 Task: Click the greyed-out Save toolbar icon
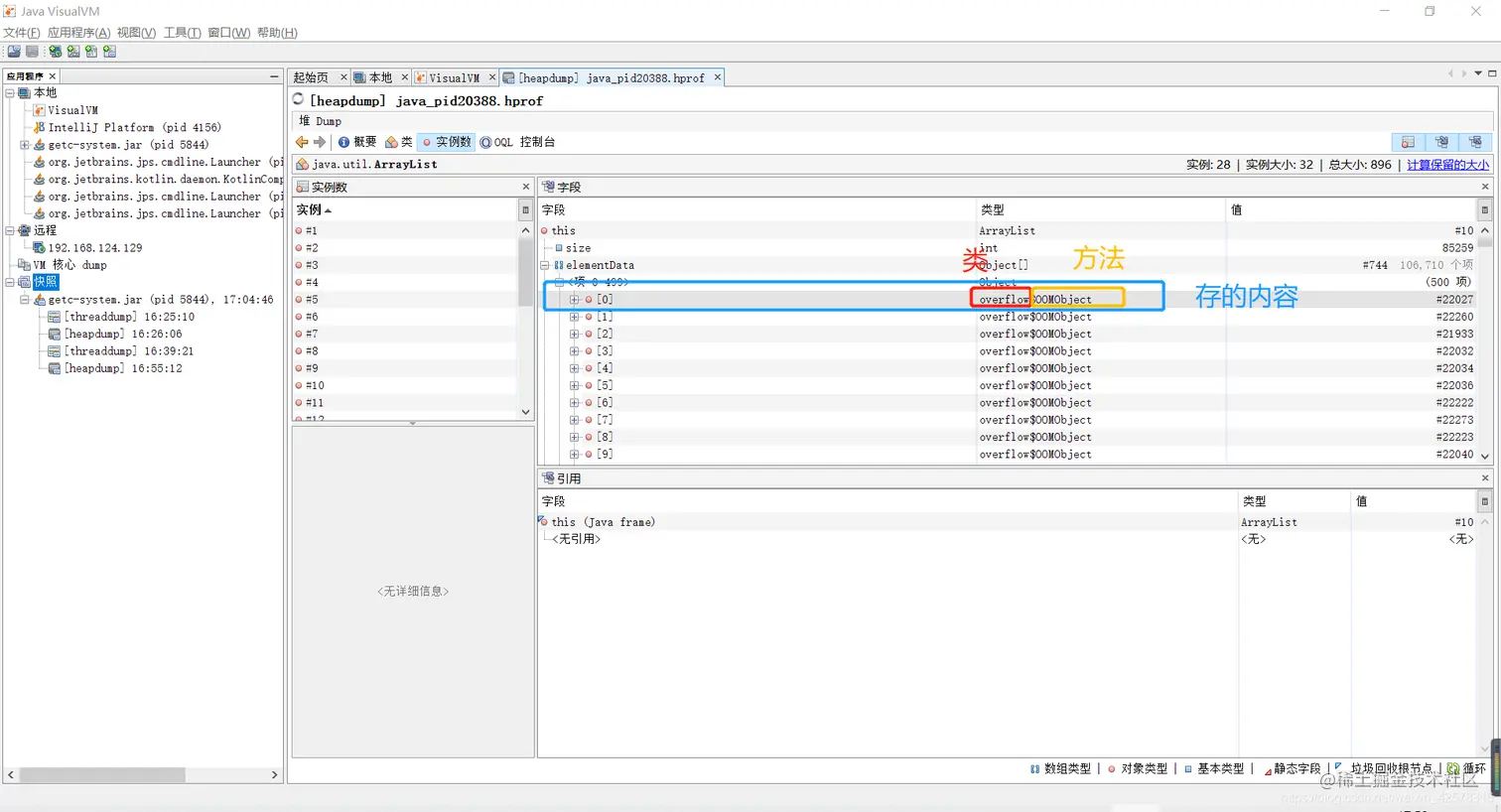click(x=32, y=52)
